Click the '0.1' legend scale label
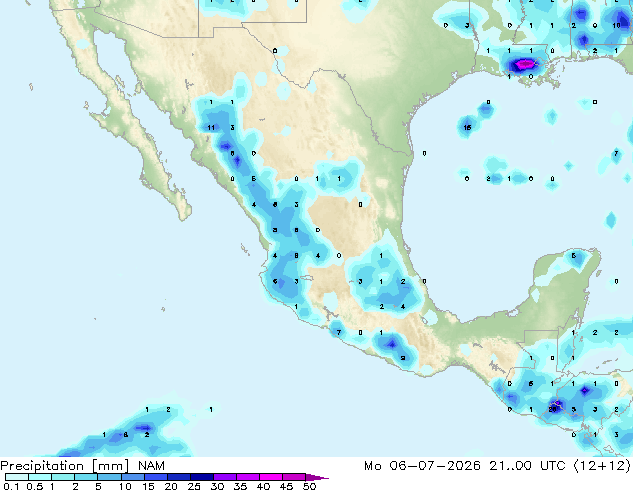634x490 pixels. click(10, 486)
